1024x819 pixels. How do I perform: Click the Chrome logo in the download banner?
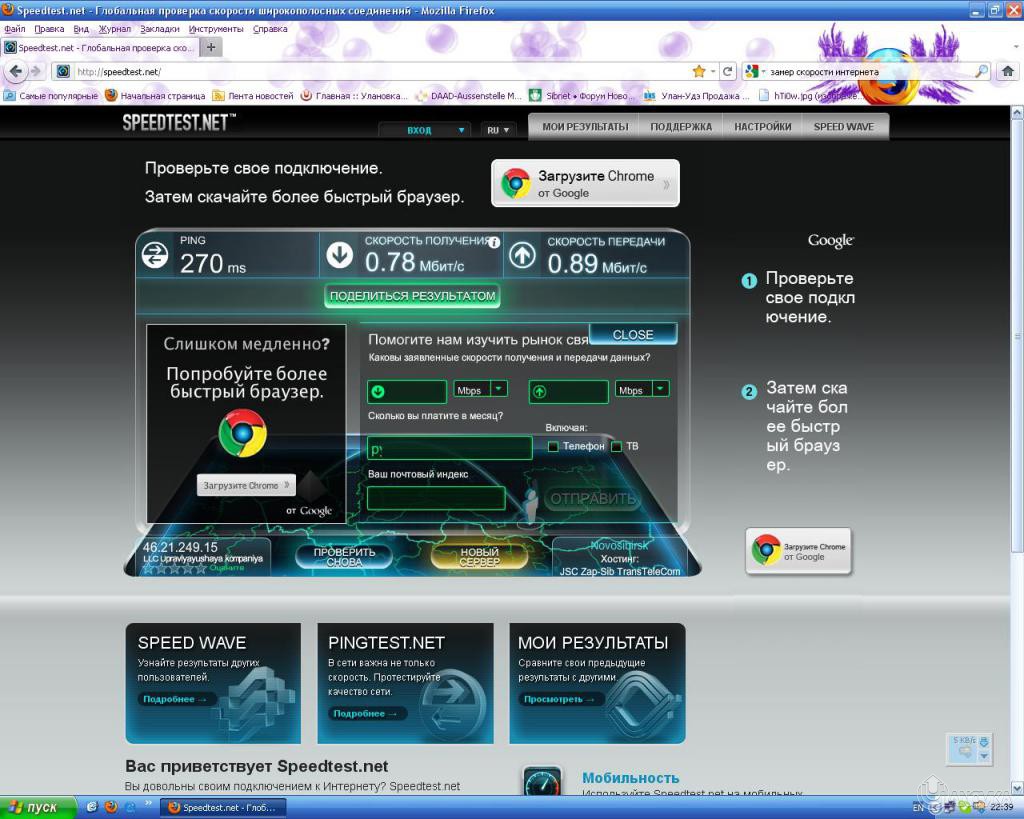coord(515,183)
